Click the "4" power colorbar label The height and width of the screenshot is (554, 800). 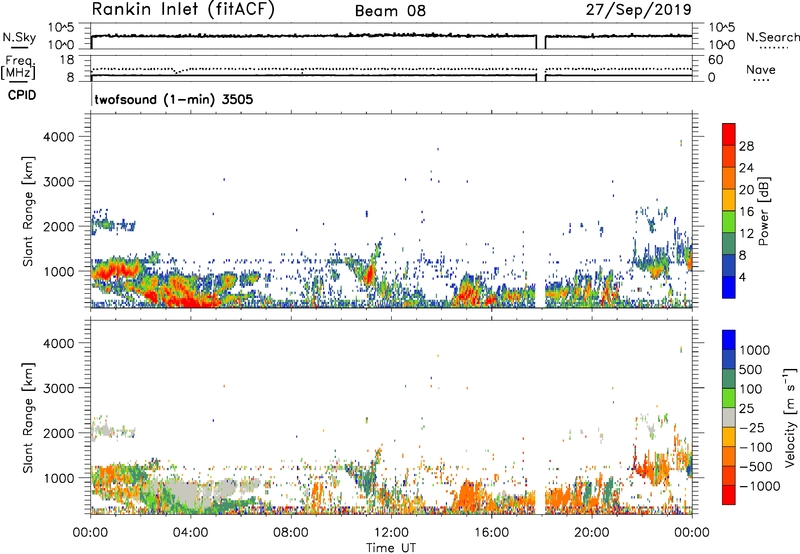(x=743, y=278)
